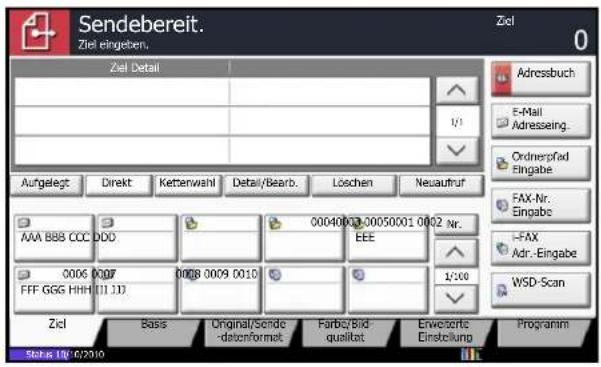Choose Ordnerpfad Eingabe
The width and height of the screenshot is (601, 367).
(x=541, y=163)
